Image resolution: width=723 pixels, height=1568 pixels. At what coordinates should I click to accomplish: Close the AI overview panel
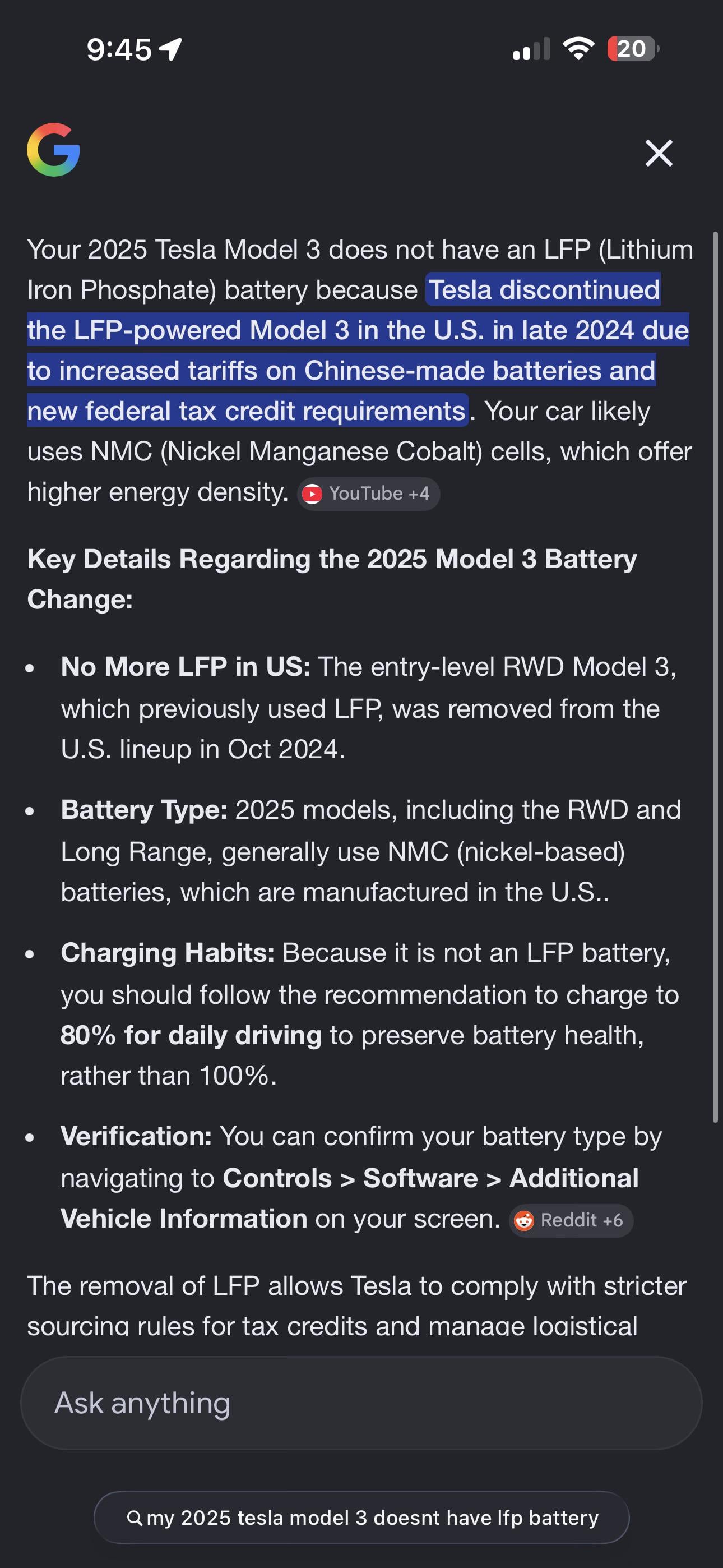point(659,153)
